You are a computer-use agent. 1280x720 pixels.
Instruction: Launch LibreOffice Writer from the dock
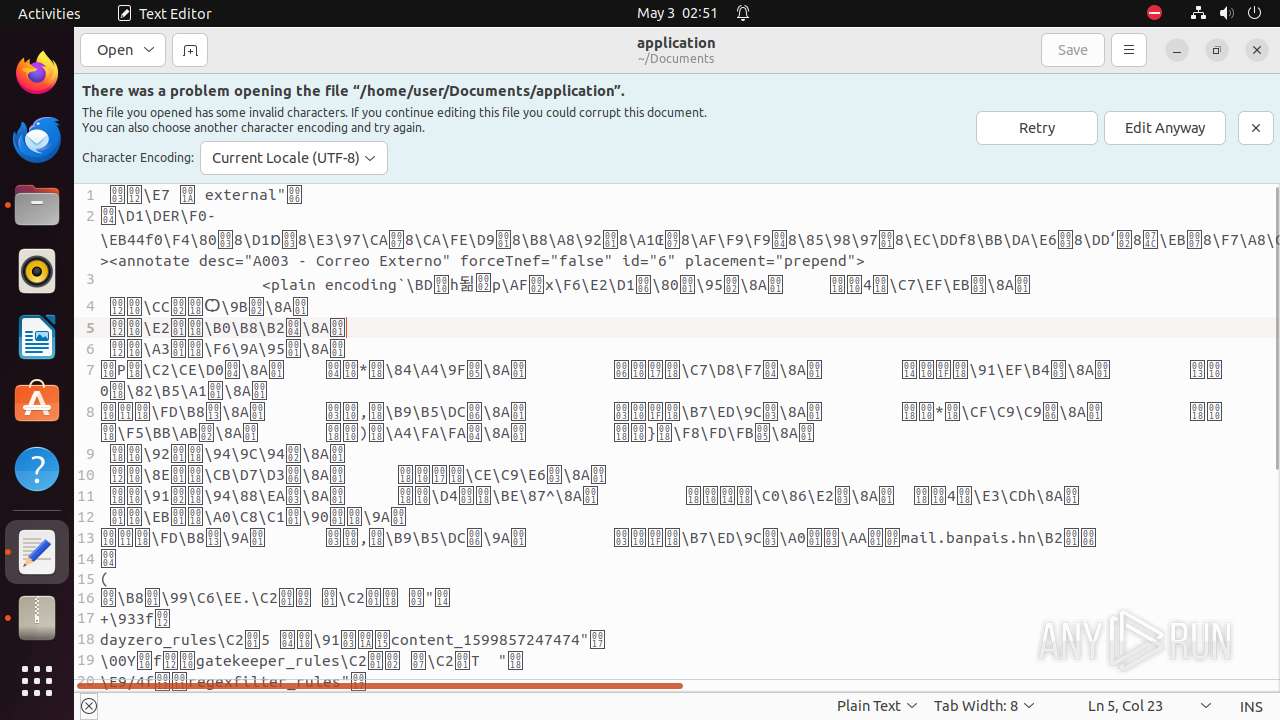pos(37,337)
